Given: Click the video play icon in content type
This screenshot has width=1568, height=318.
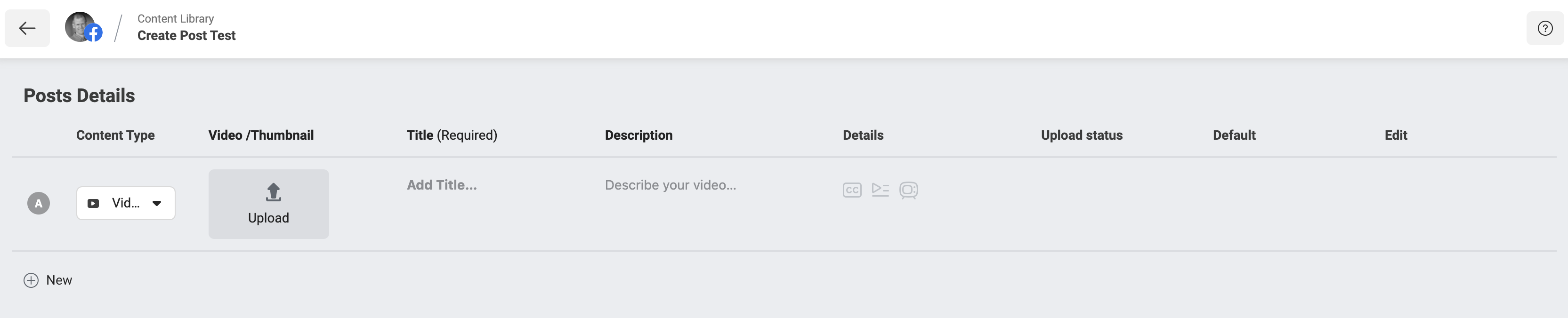Looking at the screenshot, I should [x=93, y=204].
